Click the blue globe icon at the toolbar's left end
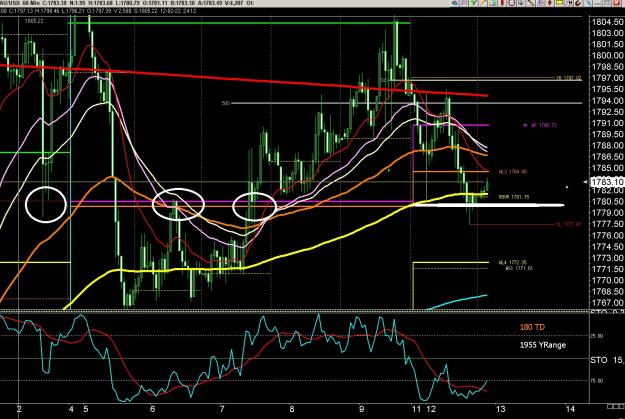 pos(454,2)
